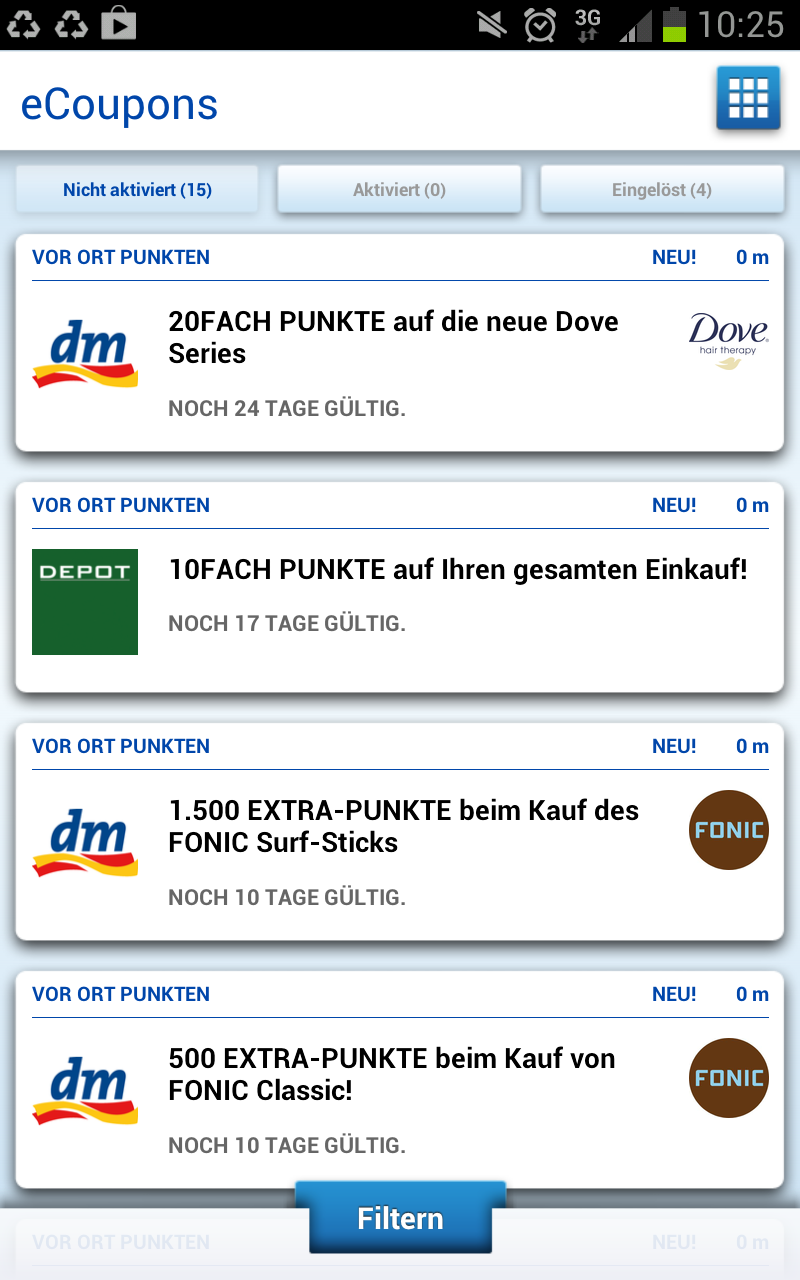
Task: Tap the FONIC logo on Classic coupon
Action: click(x=729, y=1078)
